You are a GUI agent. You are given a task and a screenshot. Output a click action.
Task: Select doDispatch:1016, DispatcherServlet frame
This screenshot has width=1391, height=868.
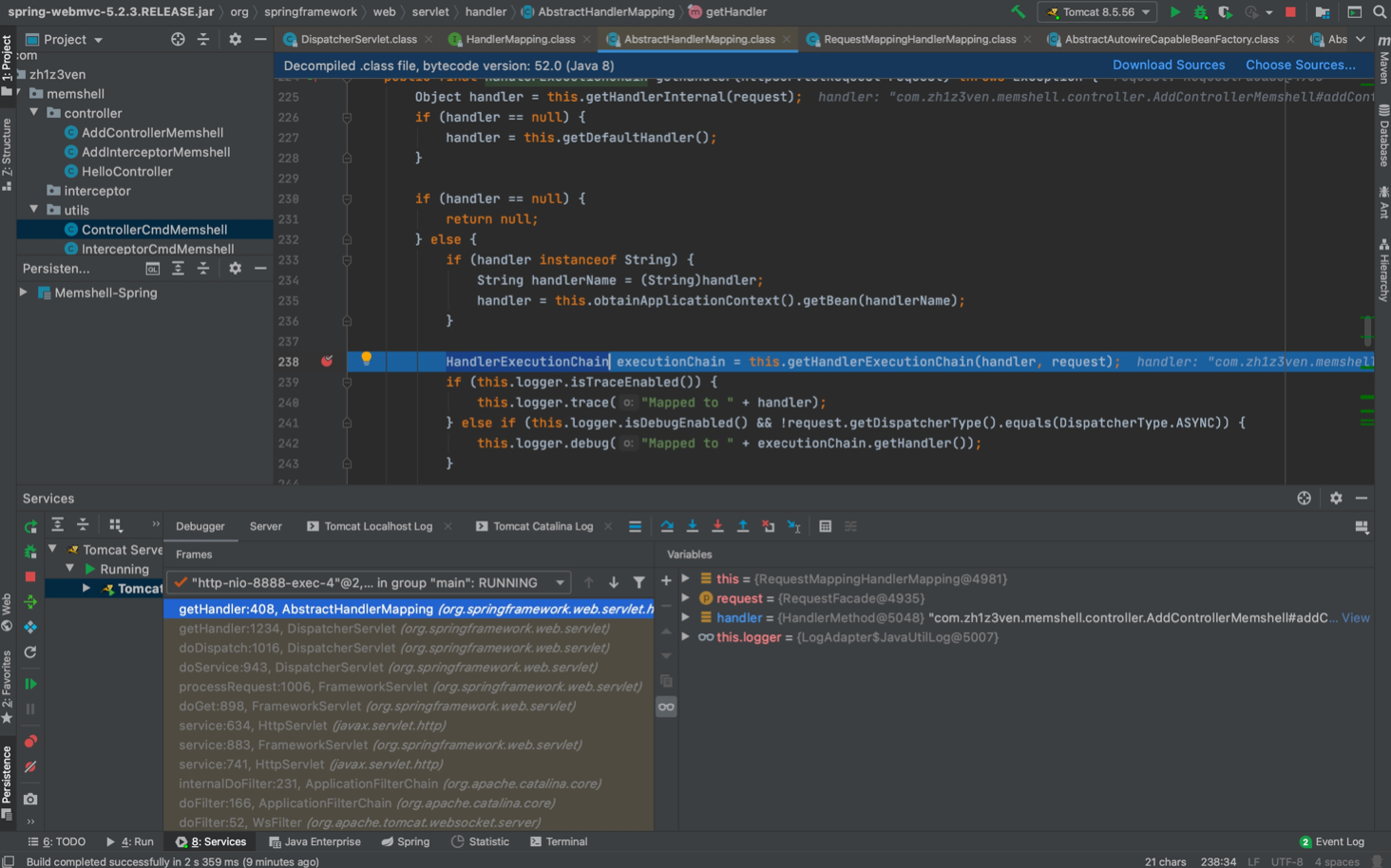(410, 648)
